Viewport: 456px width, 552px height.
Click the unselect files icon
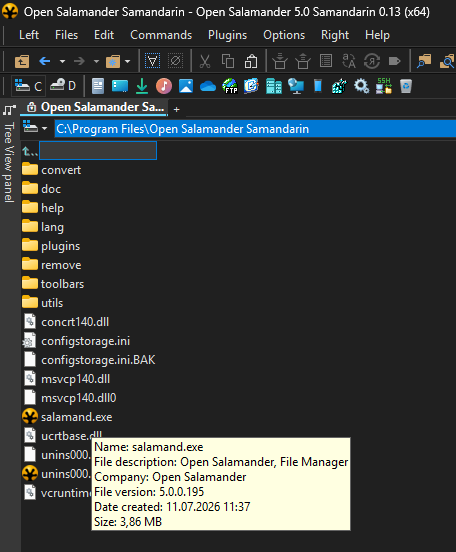pyautogui.click(x=175, y=61)
